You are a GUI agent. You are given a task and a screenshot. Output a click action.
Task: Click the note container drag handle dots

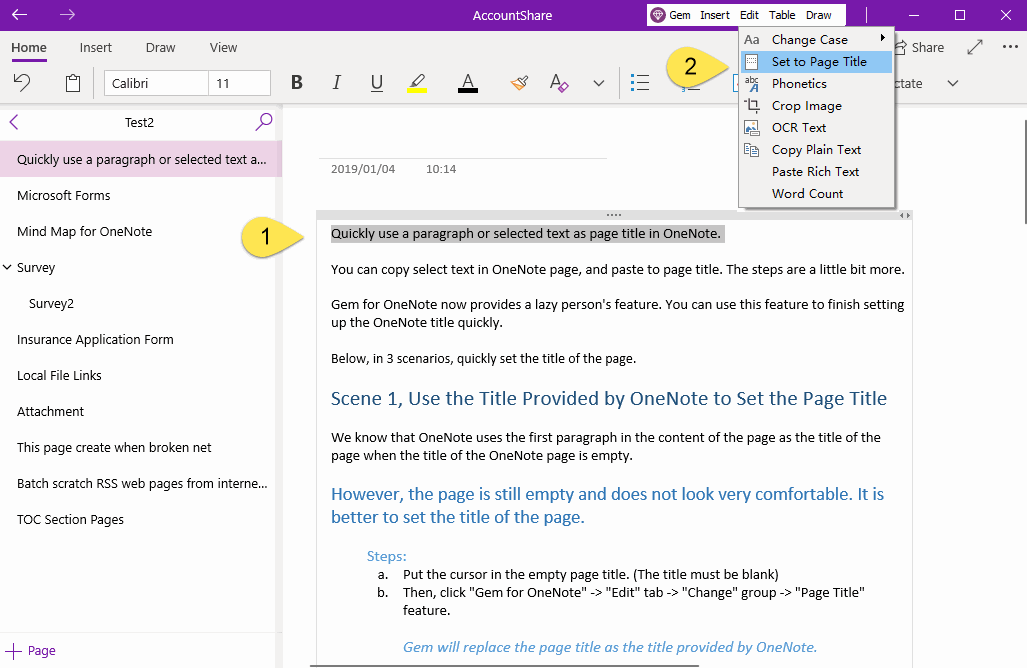pyautogui.click(x=614, y=215)
